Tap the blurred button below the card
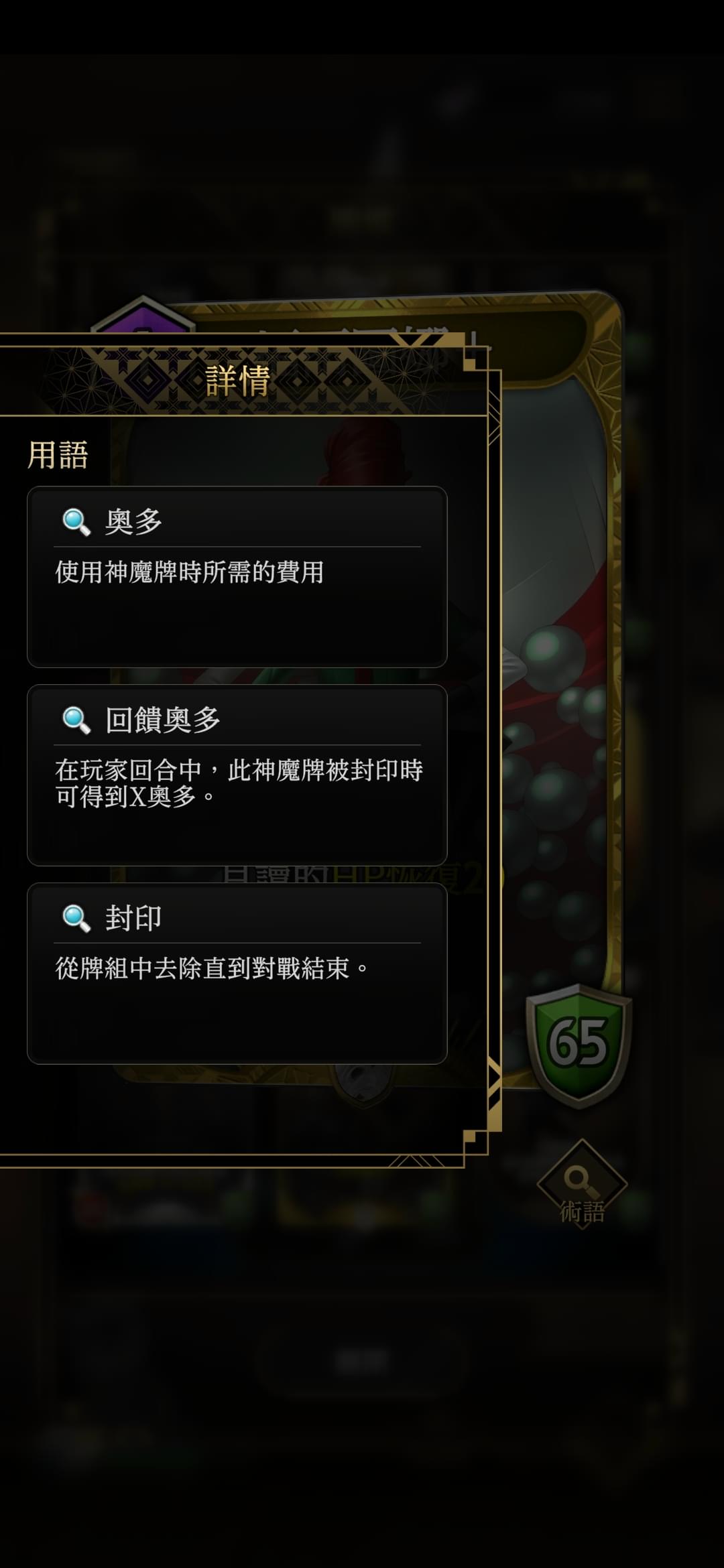This screenshot has width=724, height=1568. pyautogui.click(x=362, y=1360)
